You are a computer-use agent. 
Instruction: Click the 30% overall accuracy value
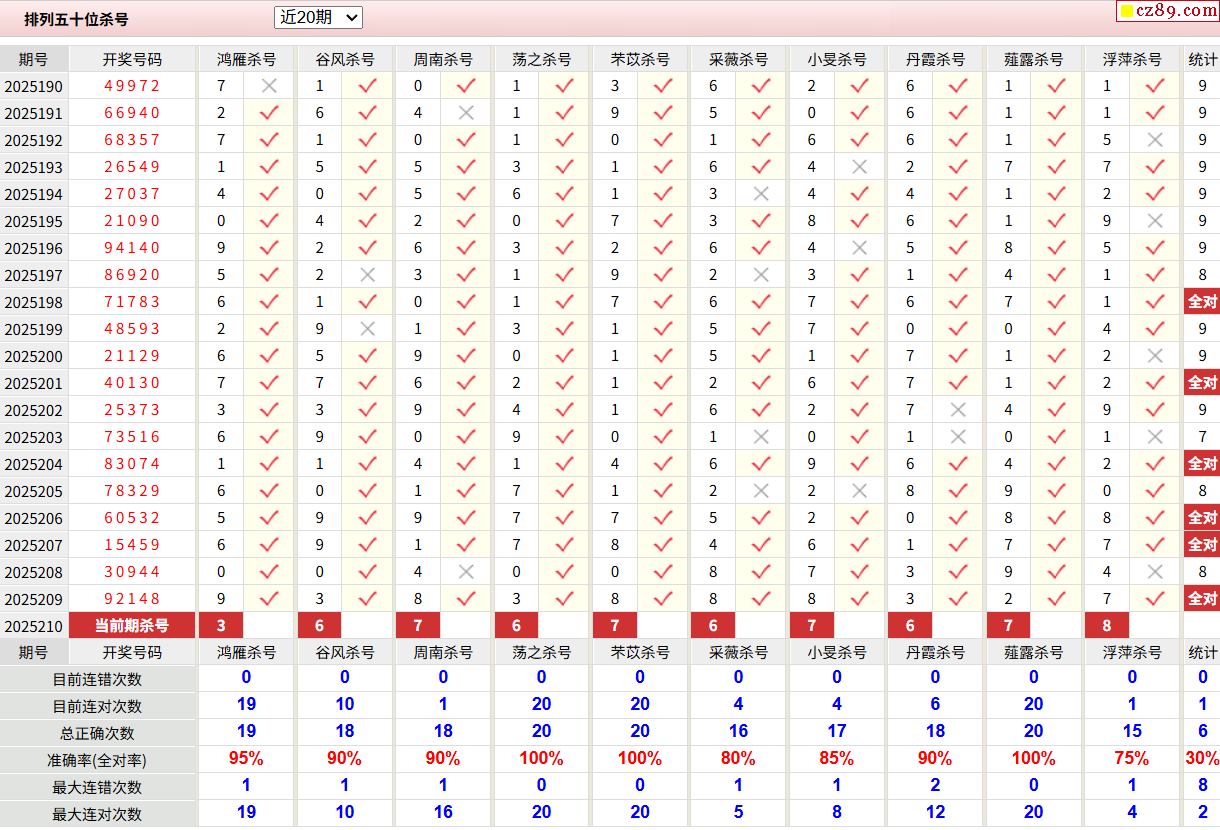click(1203, 759)
